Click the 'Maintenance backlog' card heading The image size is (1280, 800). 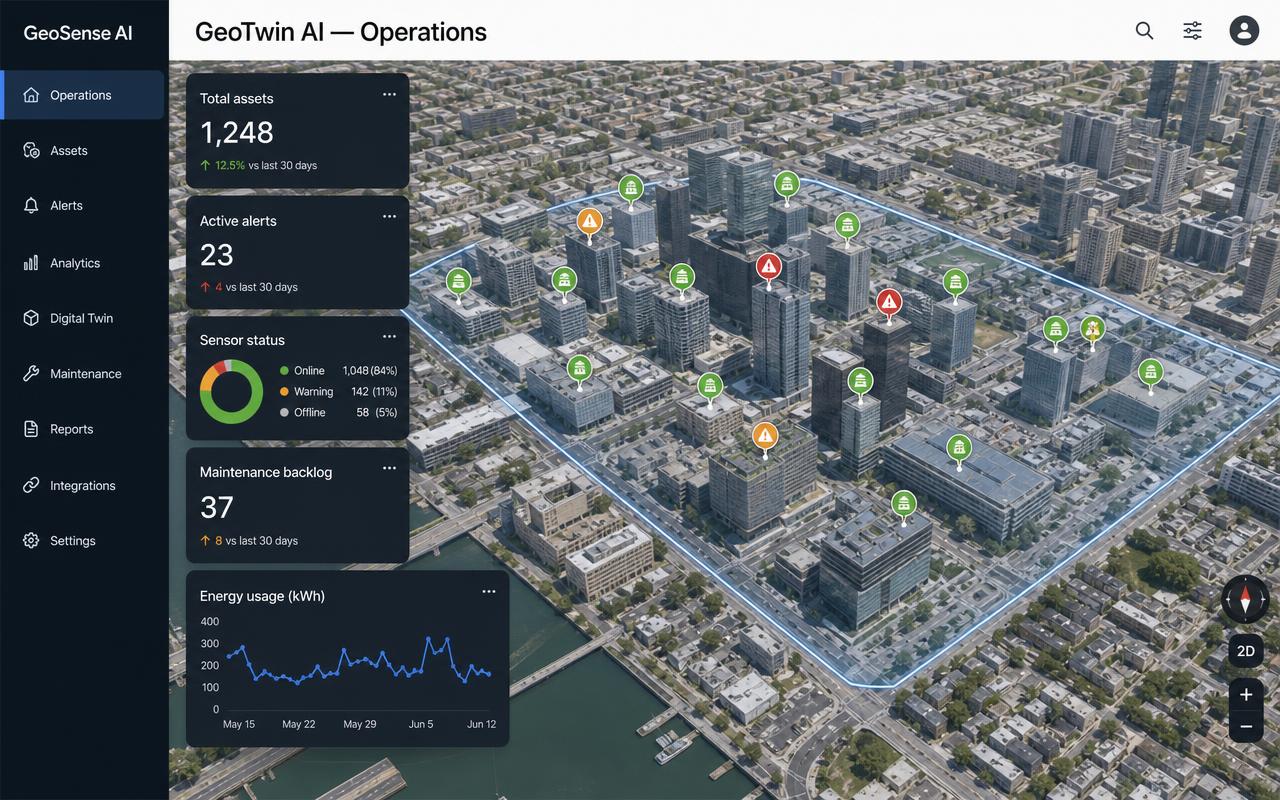coord(266,472)
